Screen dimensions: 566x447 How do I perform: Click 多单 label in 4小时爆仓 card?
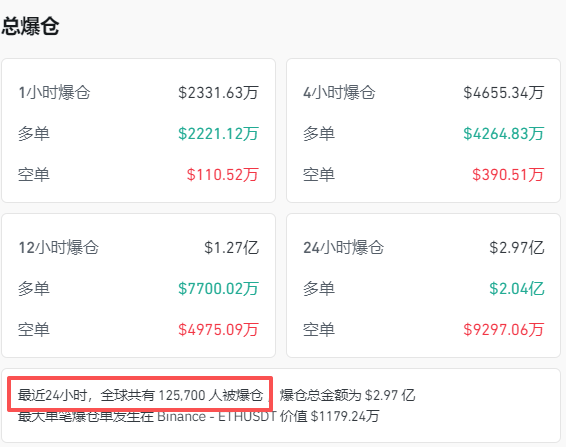tap(319, 134)
